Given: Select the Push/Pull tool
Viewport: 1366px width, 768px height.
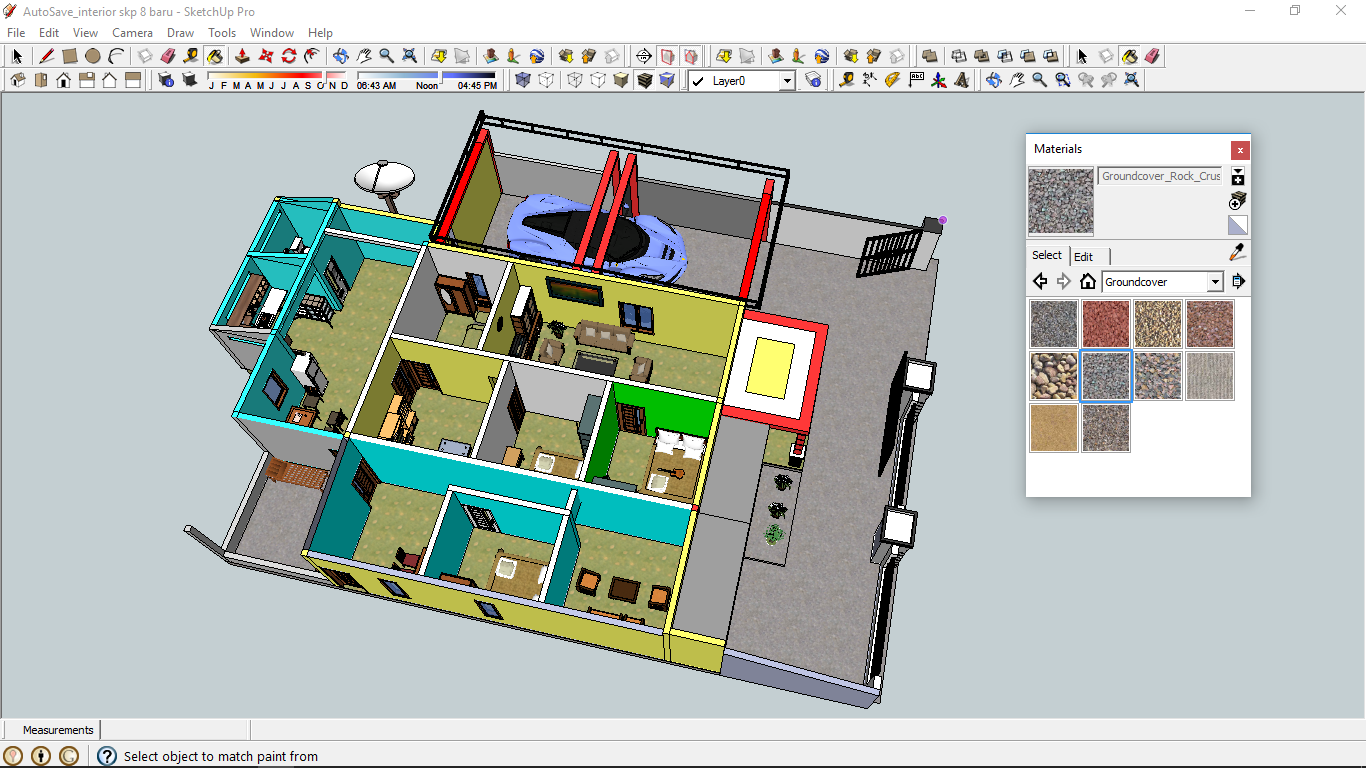Looking at the screenshot, I should (x=241, y=56).
